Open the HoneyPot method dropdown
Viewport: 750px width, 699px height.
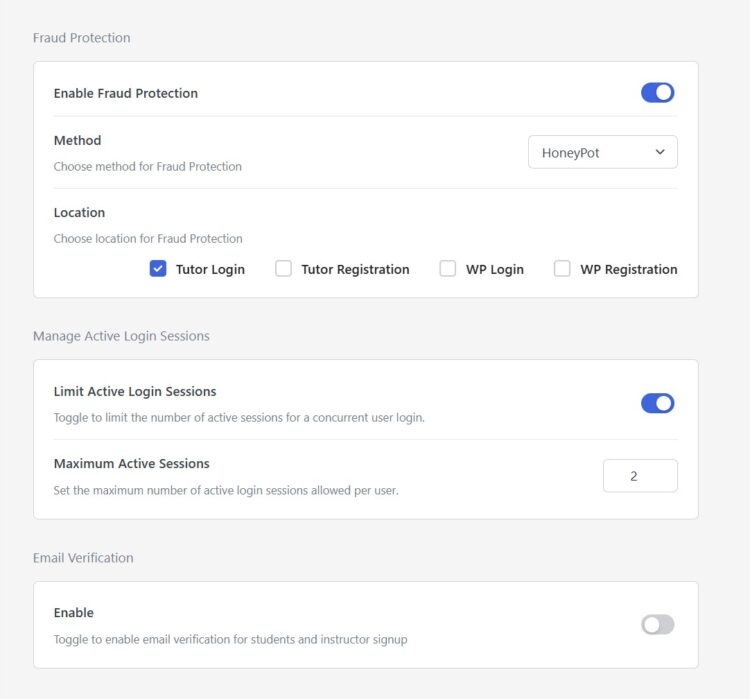point(601,153)
